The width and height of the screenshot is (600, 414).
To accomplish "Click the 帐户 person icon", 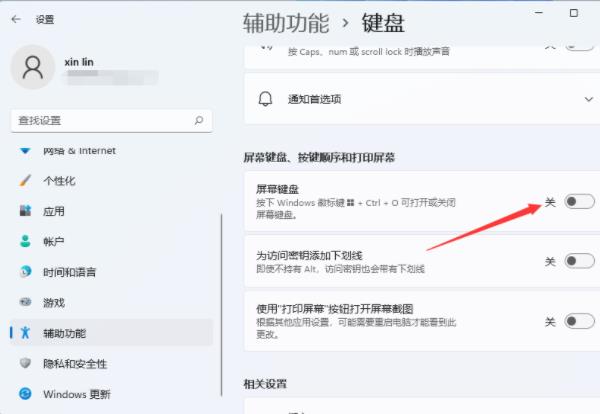I will coord(25,241).
